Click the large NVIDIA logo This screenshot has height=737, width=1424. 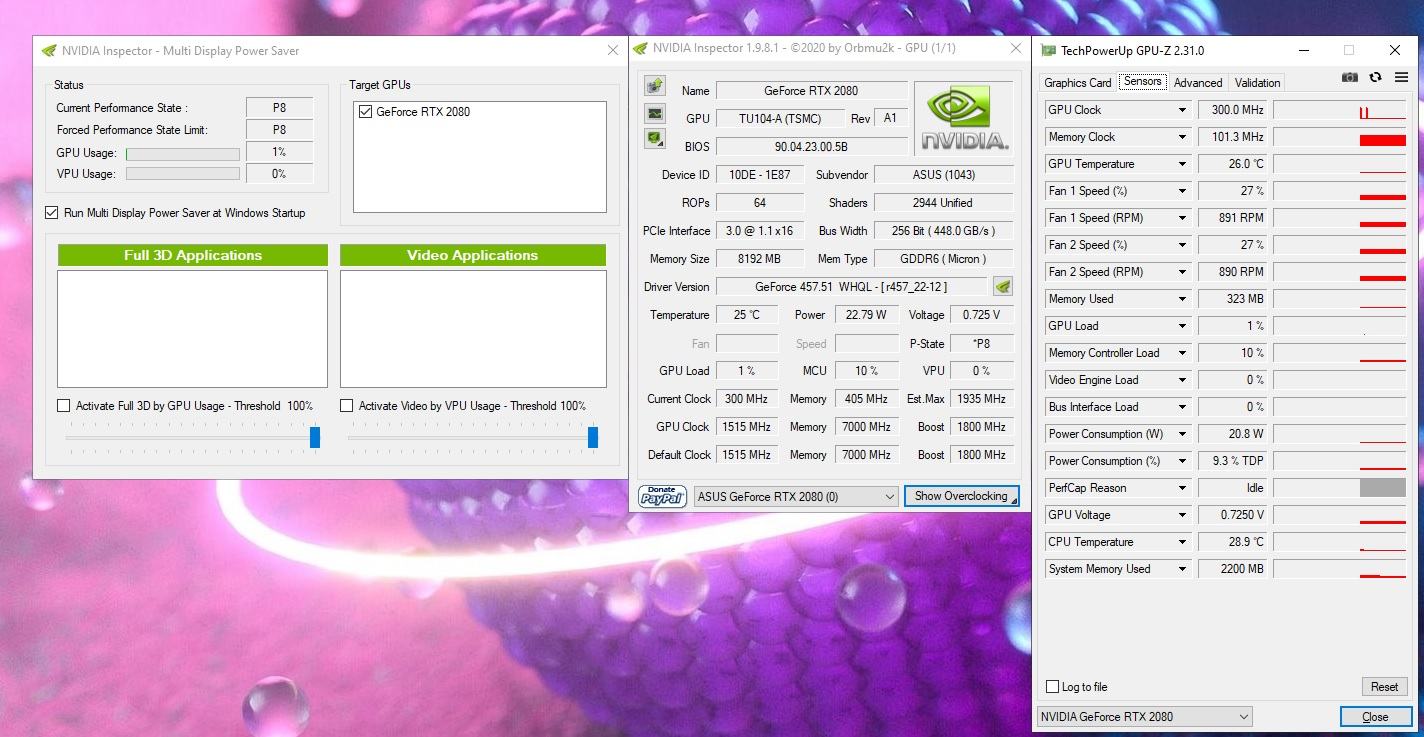964,118
